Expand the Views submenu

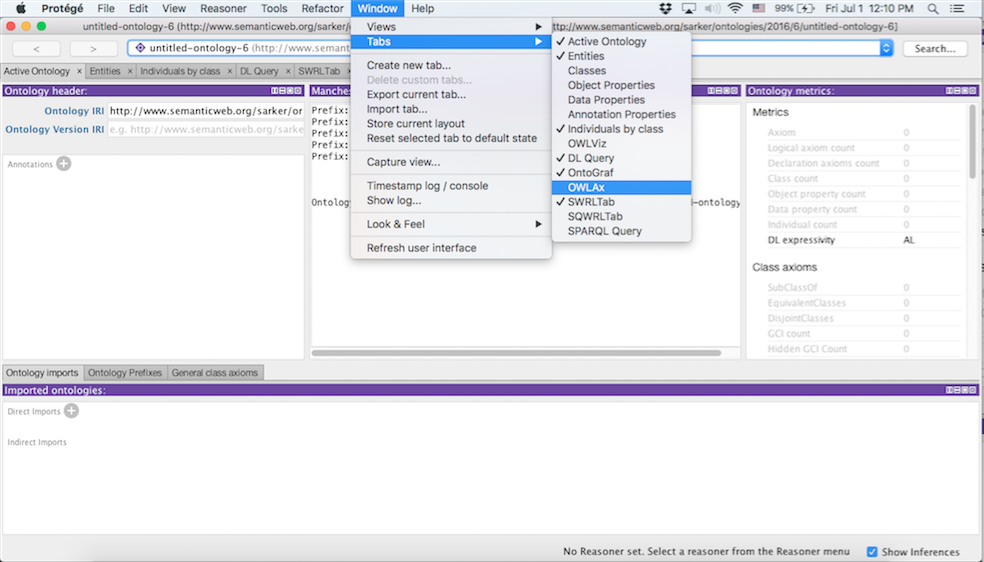(x=451, y=27)
